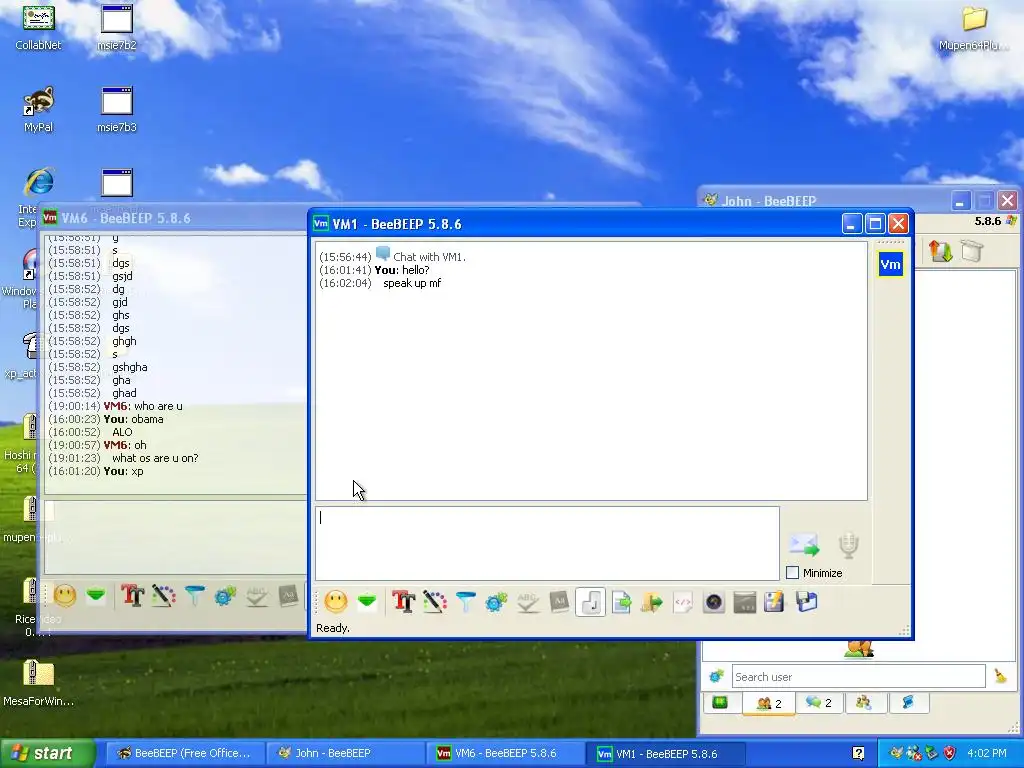Take a screenshot with camera icon in VM1

point(714,601)
